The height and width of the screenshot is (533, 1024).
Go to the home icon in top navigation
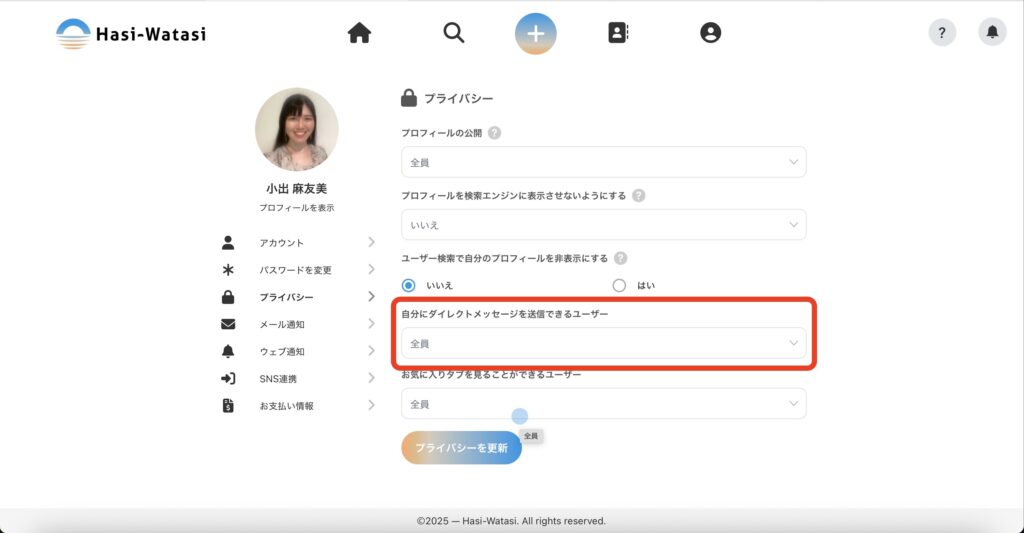pyautogui.click(x=359, y=33)
